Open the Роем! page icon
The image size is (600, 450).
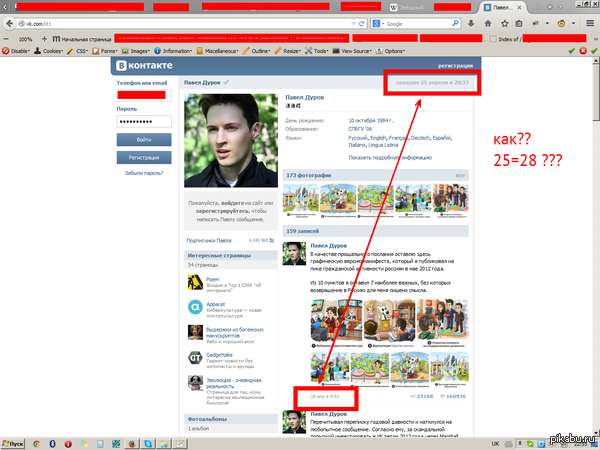click(195, 282)
